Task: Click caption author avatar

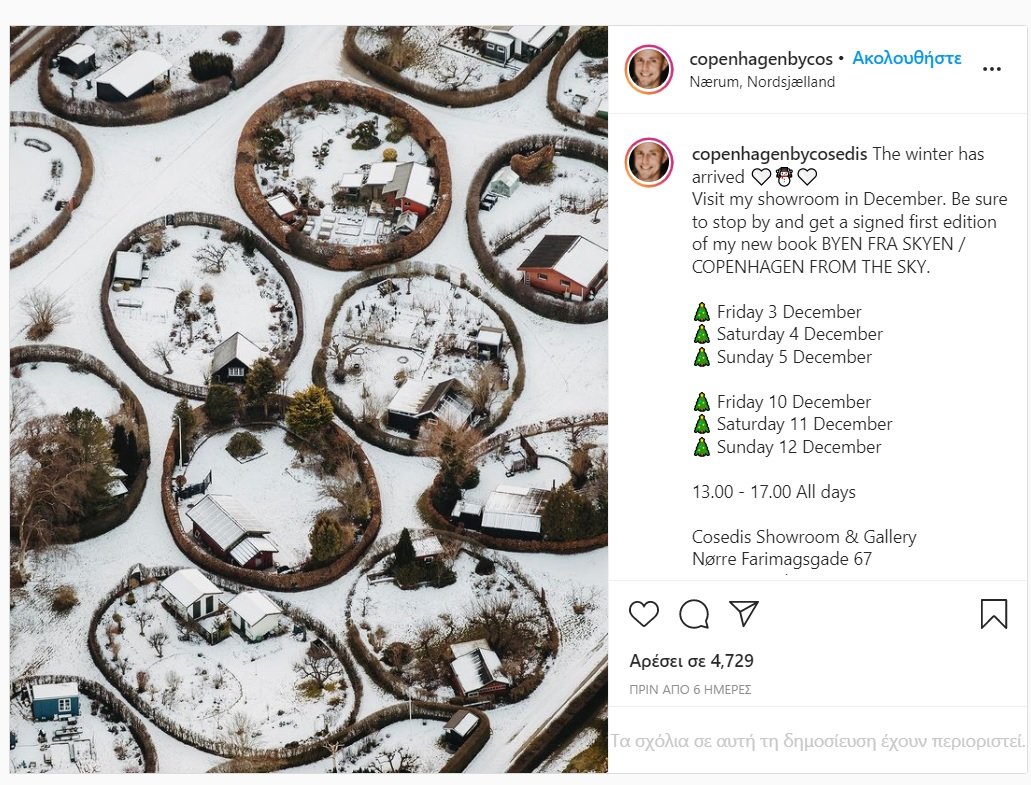Action: click(649, 163)
